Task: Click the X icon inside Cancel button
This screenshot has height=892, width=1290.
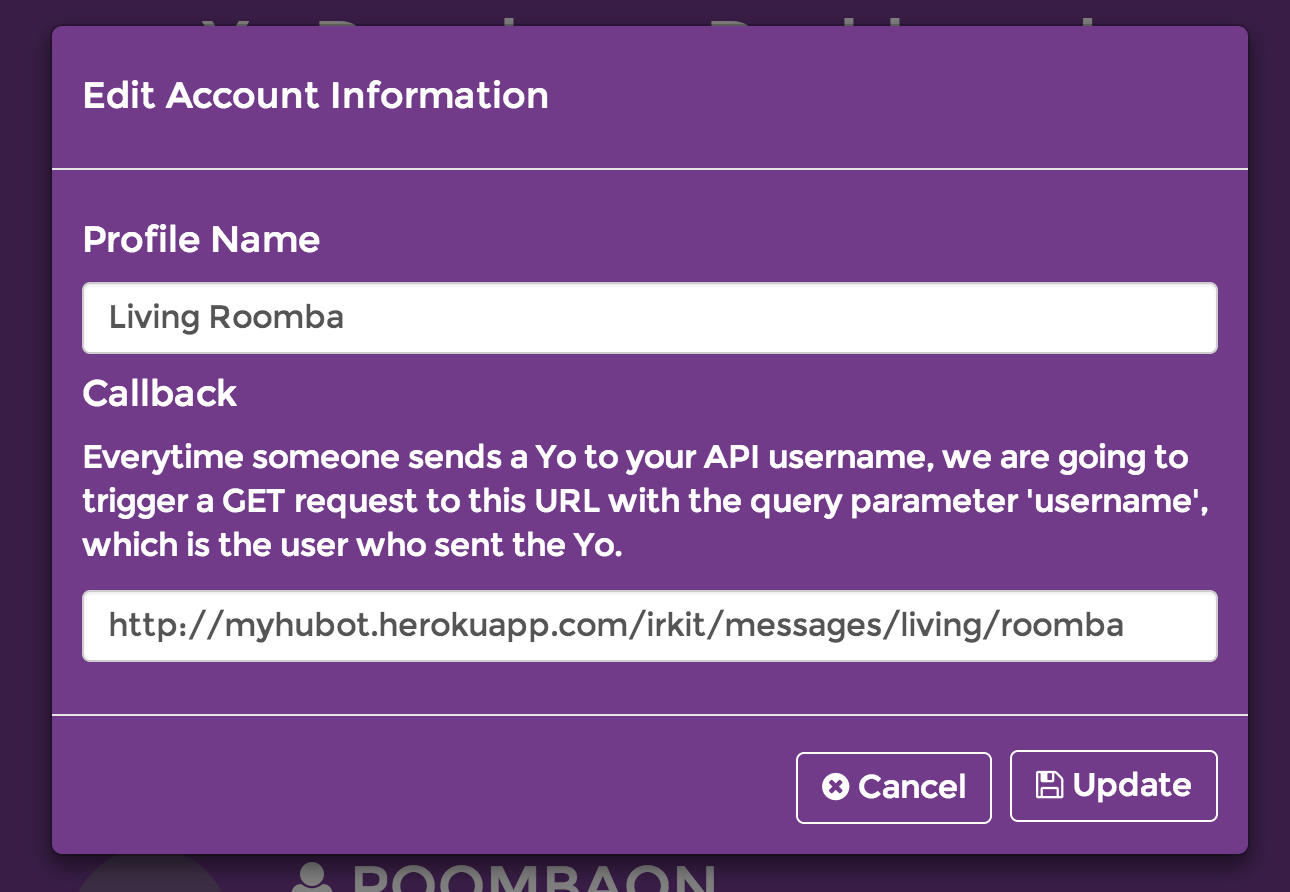Action: (835, 787)
